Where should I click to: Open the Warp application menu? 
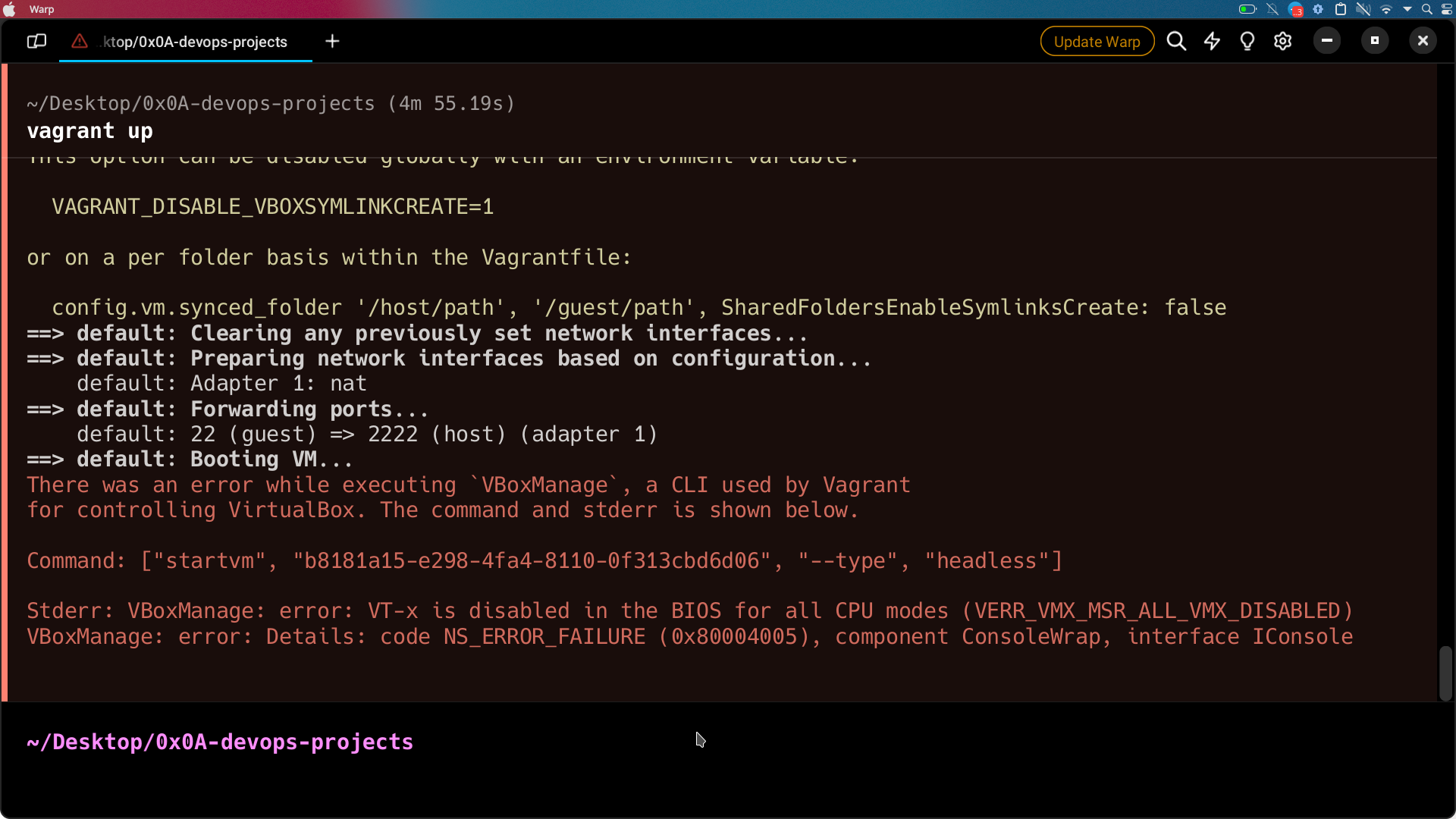coord(42,9)
